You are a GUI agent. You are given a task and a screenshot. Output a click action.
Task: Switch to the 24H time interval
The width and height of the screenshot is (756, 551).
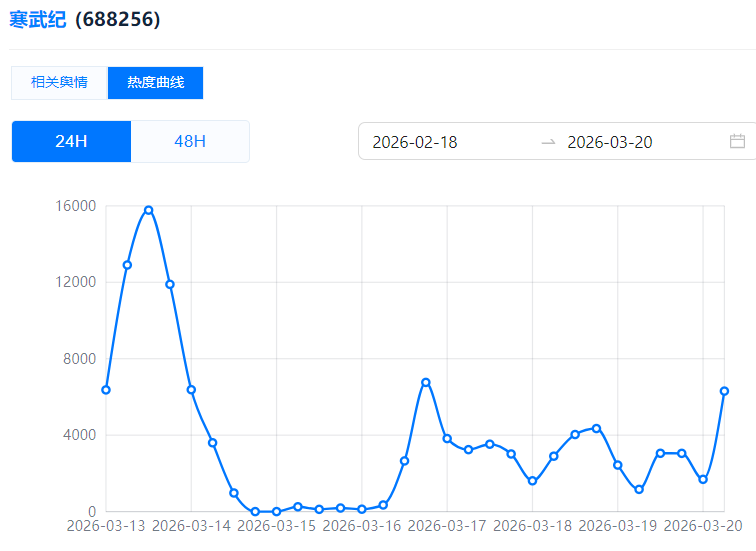[x=71, y=141]
